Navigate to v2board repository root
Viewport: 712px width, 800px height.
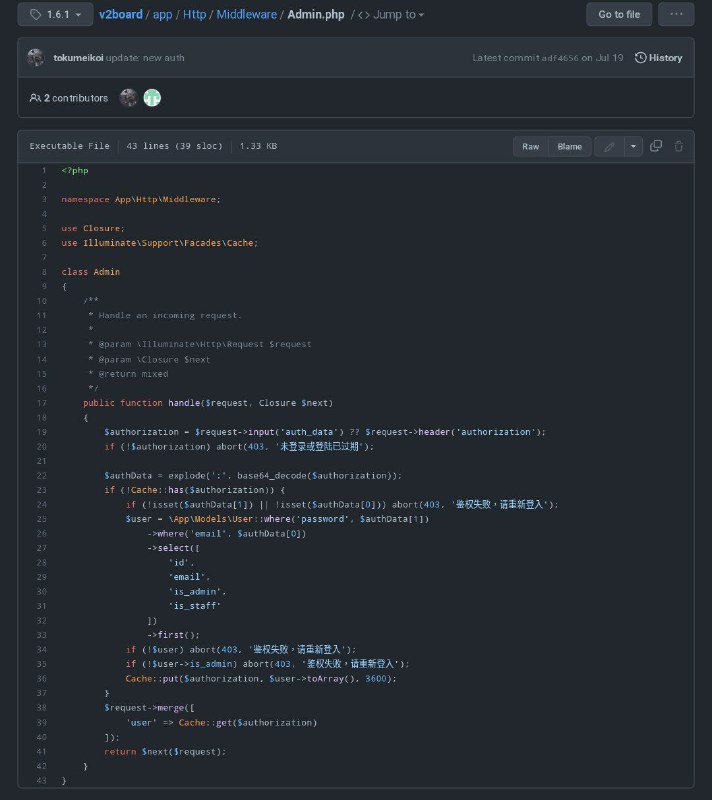pos(120,15)
